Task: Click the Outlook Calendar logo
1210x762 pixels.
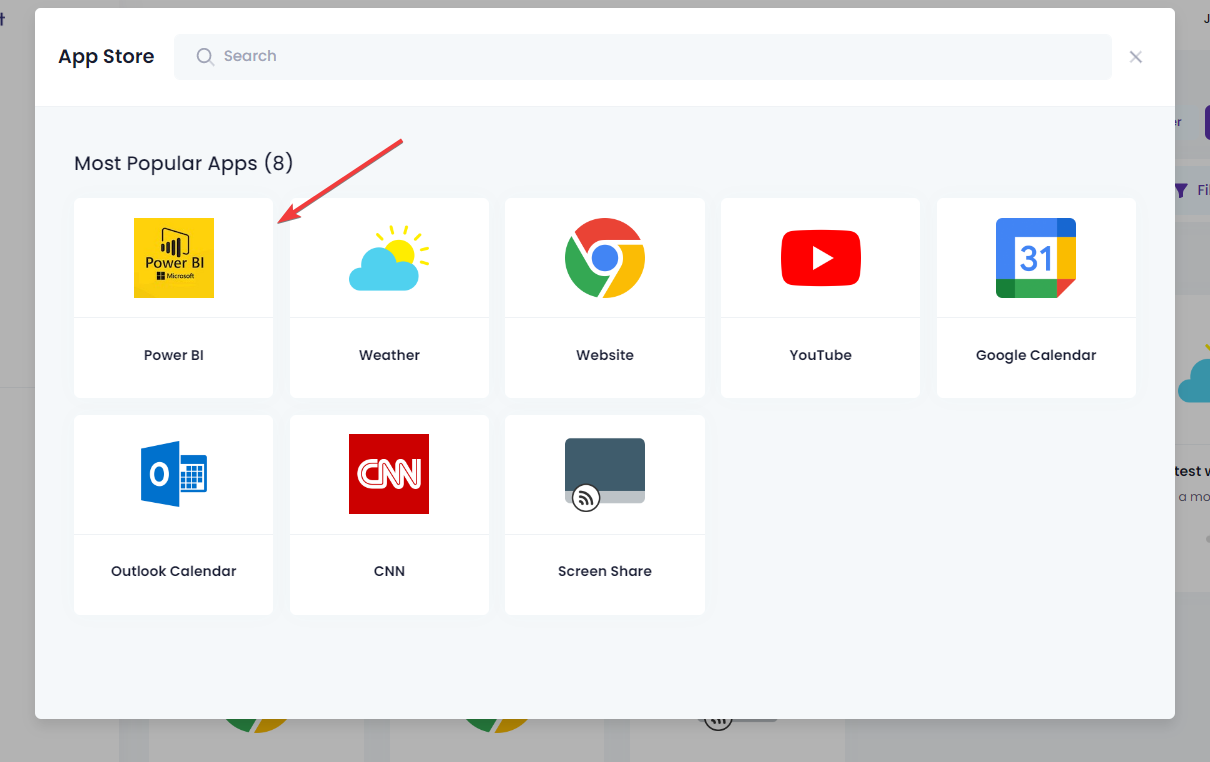Action: (x=174, y=474)
